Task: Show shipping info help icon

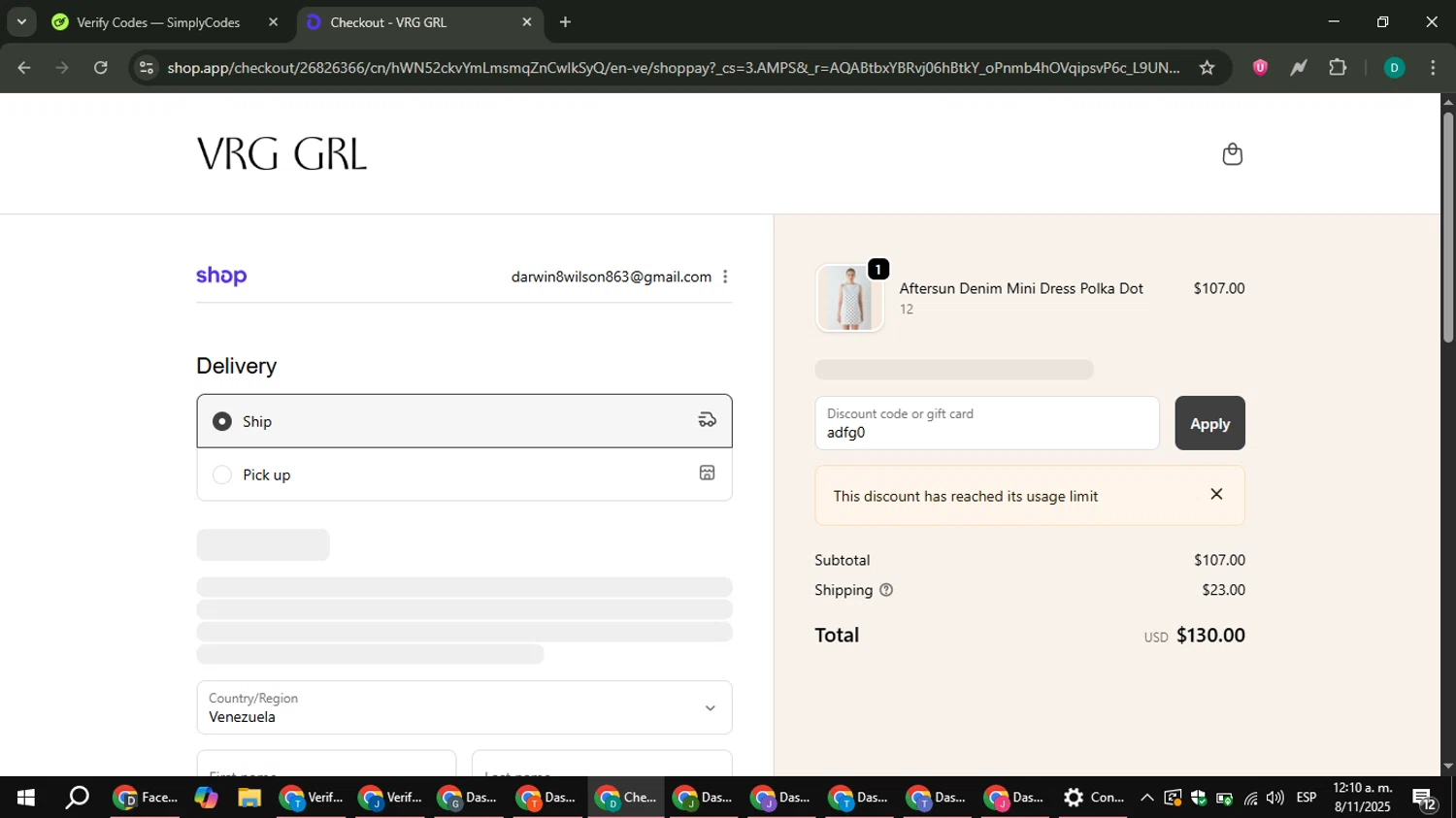Action: click(x=885, y=590)
